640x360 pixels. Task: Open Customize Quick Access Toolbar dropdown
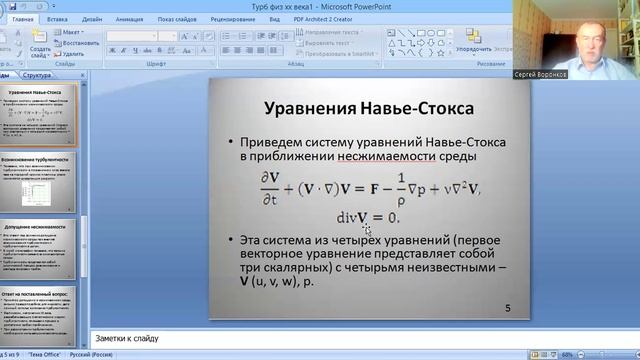53,7
